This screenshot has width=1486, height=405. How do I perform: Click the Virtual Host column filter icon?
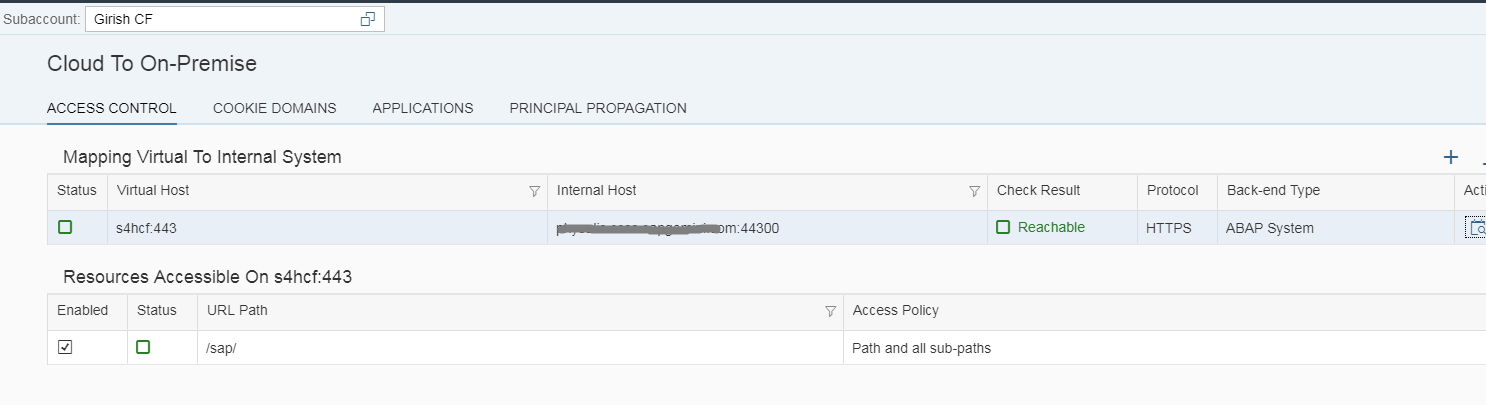[x=534, y=191]
